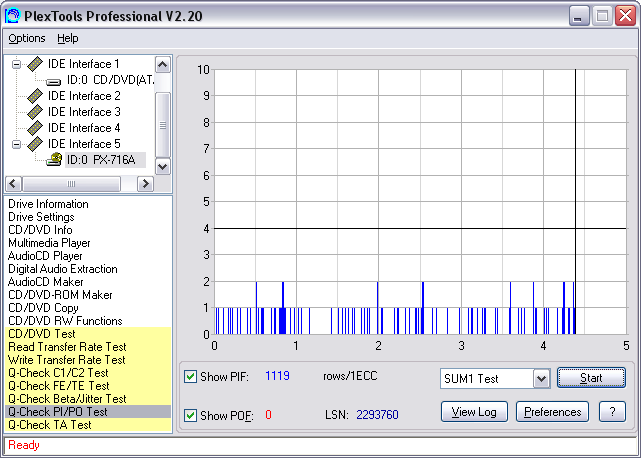Click the device tree horizontal scrollbar thumb
This screenshot has width=641, height=458.
(72, 184)
